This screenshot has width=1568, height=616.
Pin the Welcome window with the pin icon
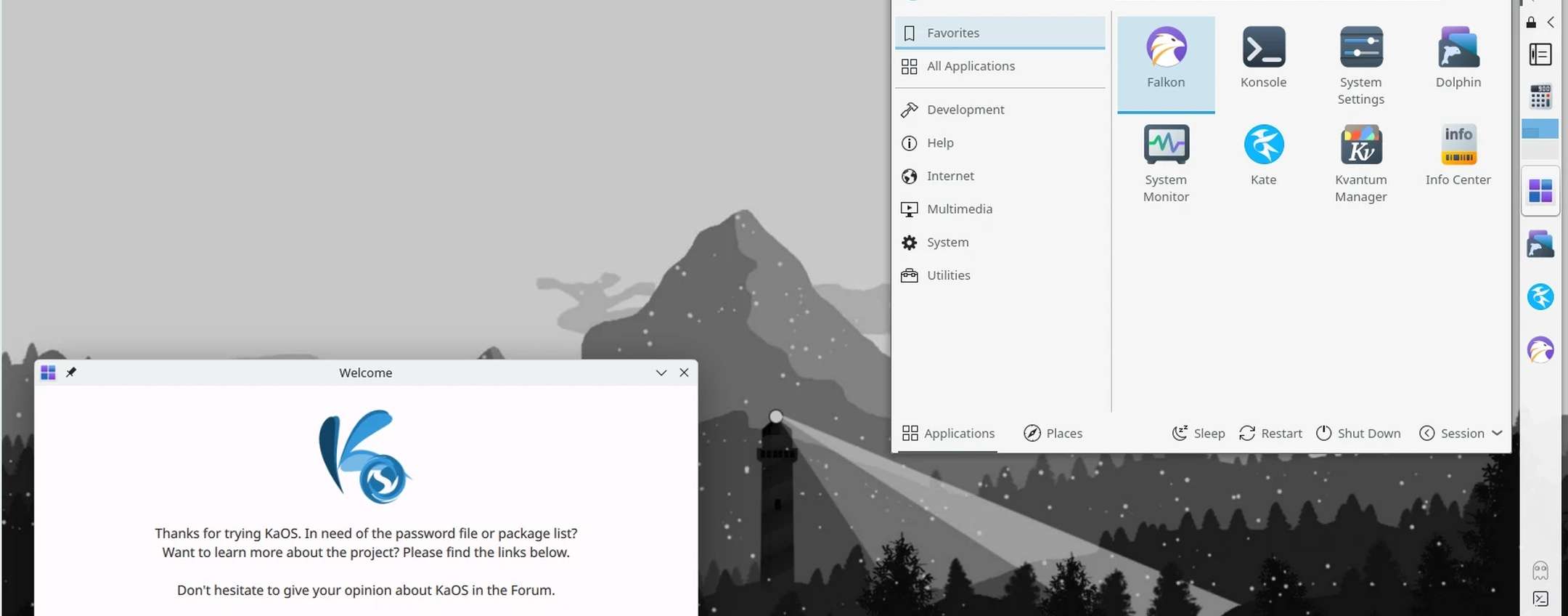click(71, 373)
